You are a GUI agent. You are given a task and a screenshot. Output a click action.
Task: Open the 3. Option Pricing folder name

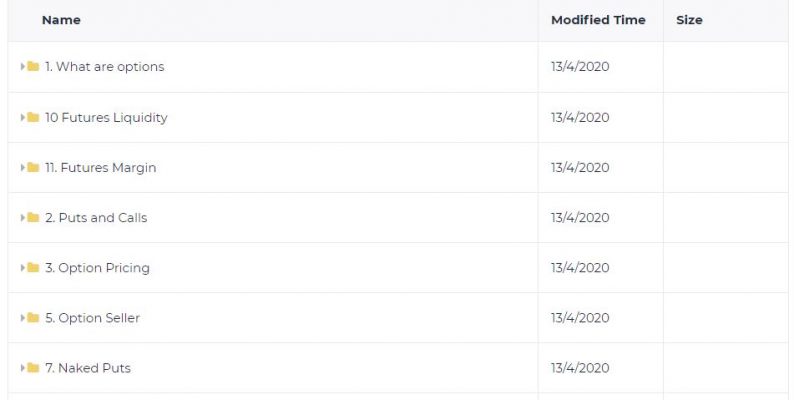[97, 268]
